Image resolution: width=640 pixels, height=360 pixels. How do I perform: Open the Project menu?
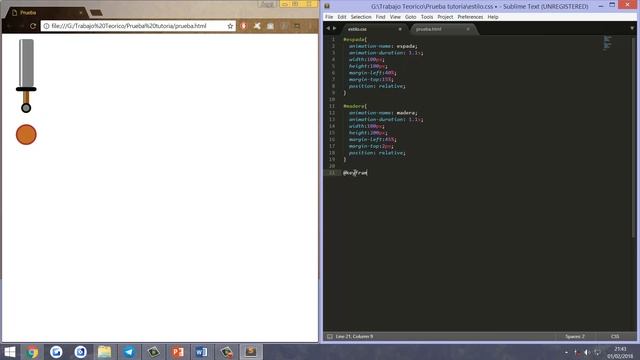(445, 17)
